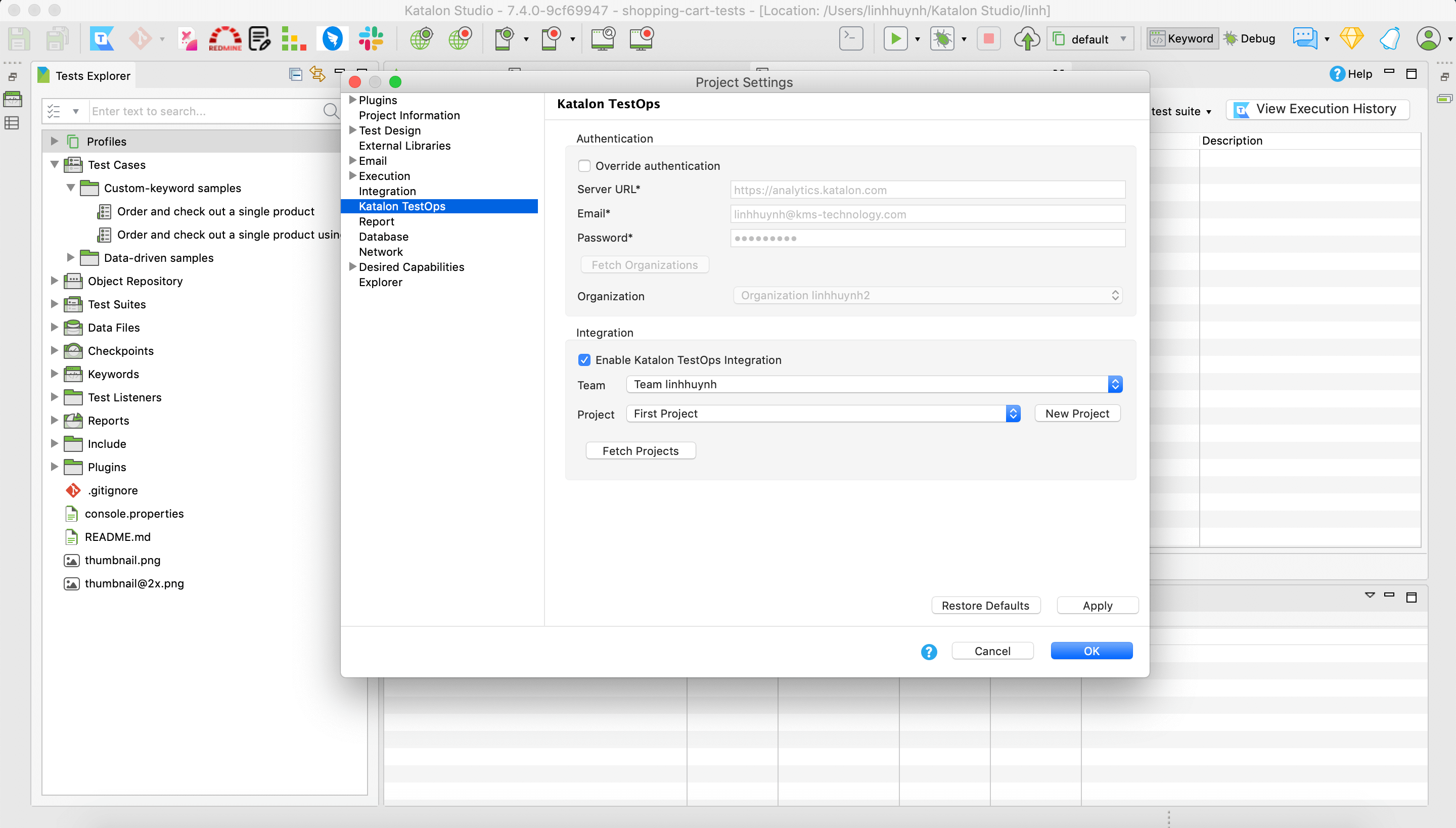Image resolution: width=1456 pixels, height=828 pixels.
Task: Uncheck Enable Katalon TestOps Integration
Action: pyautogui.click(x=584, y=360)
